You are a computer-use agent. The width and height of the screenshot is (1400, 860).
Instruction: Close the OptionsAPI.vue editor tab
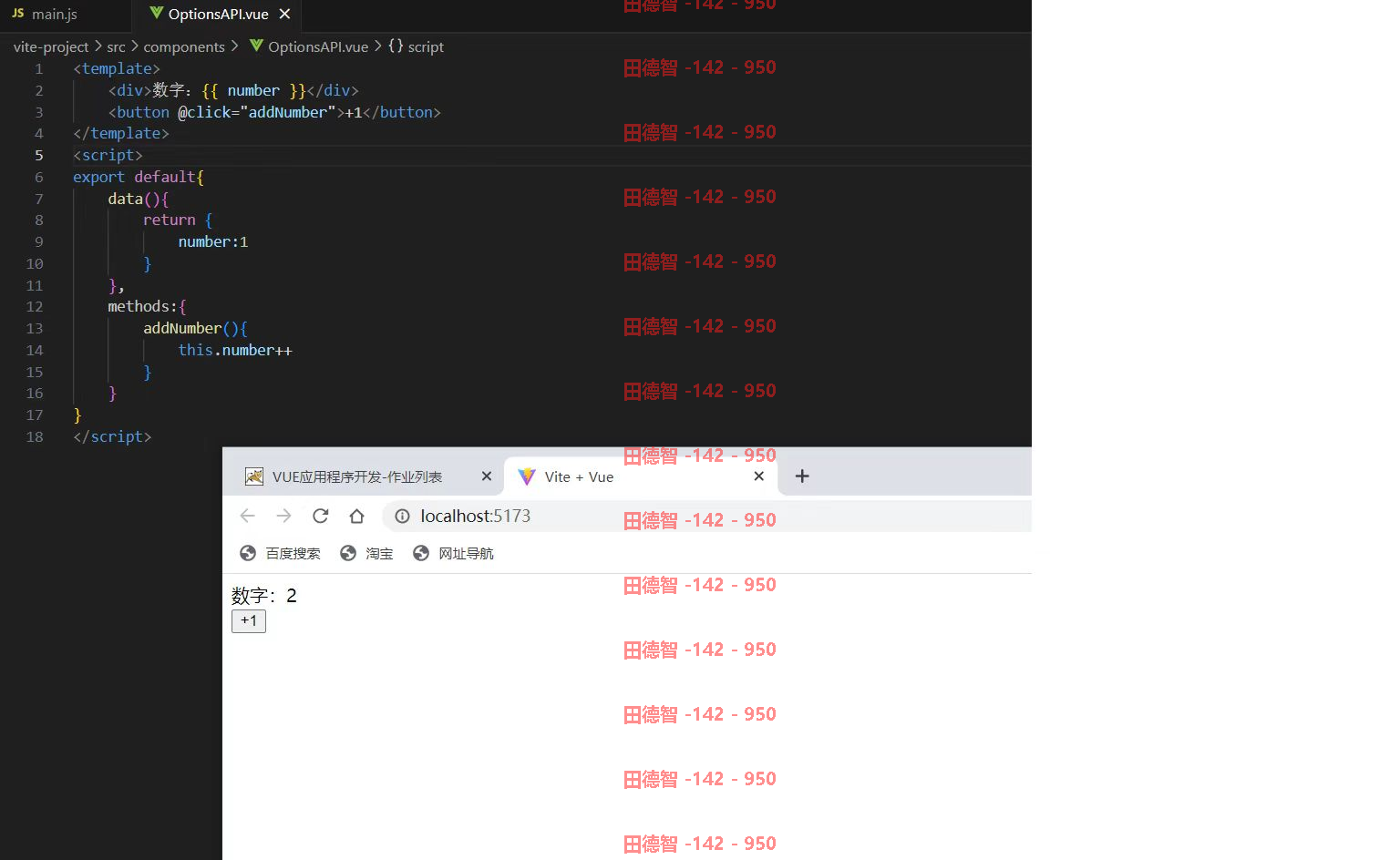click(284, 15)
